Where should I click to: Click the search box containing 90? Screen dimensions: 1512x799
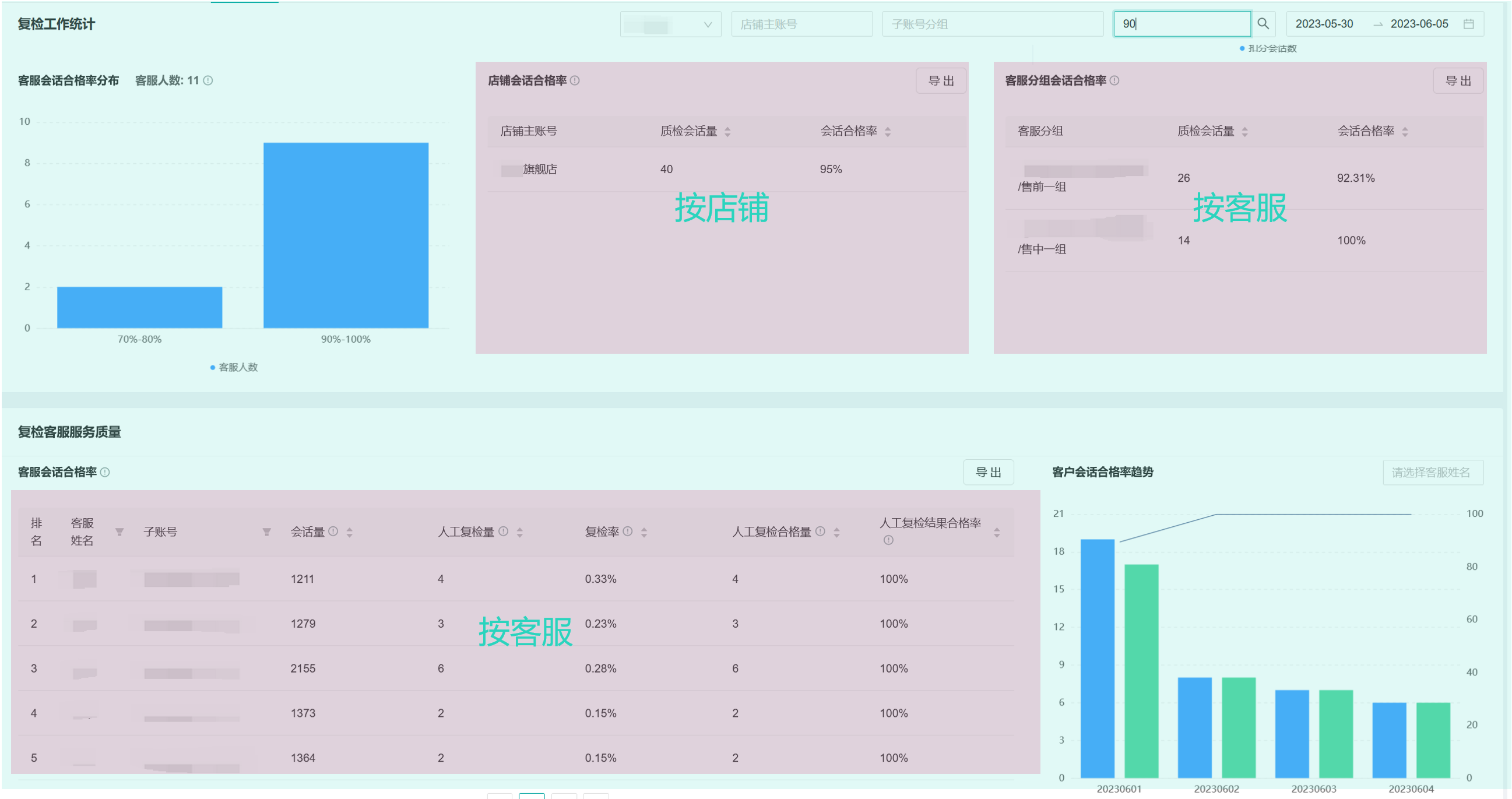pos(1182,24)
